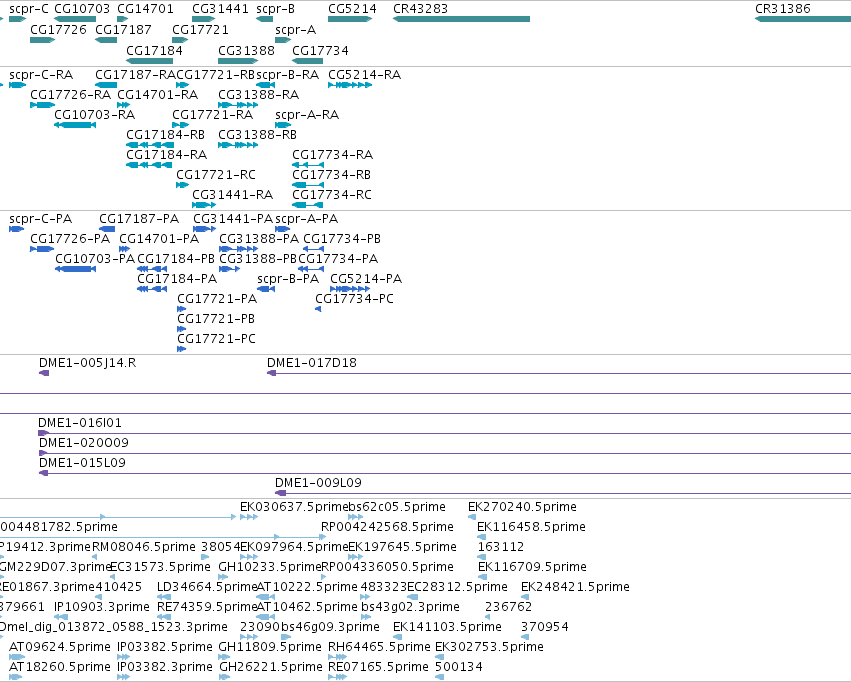
Task: Select the scpr-B-PA protein label
Action: tap(288, 279)
